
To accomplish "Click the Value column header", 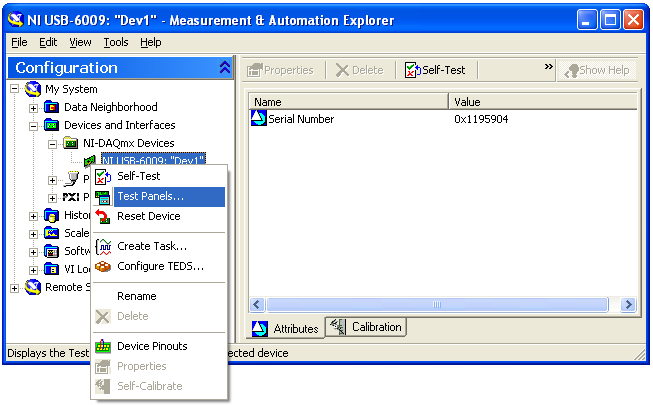I will click(x=543, y=102).
